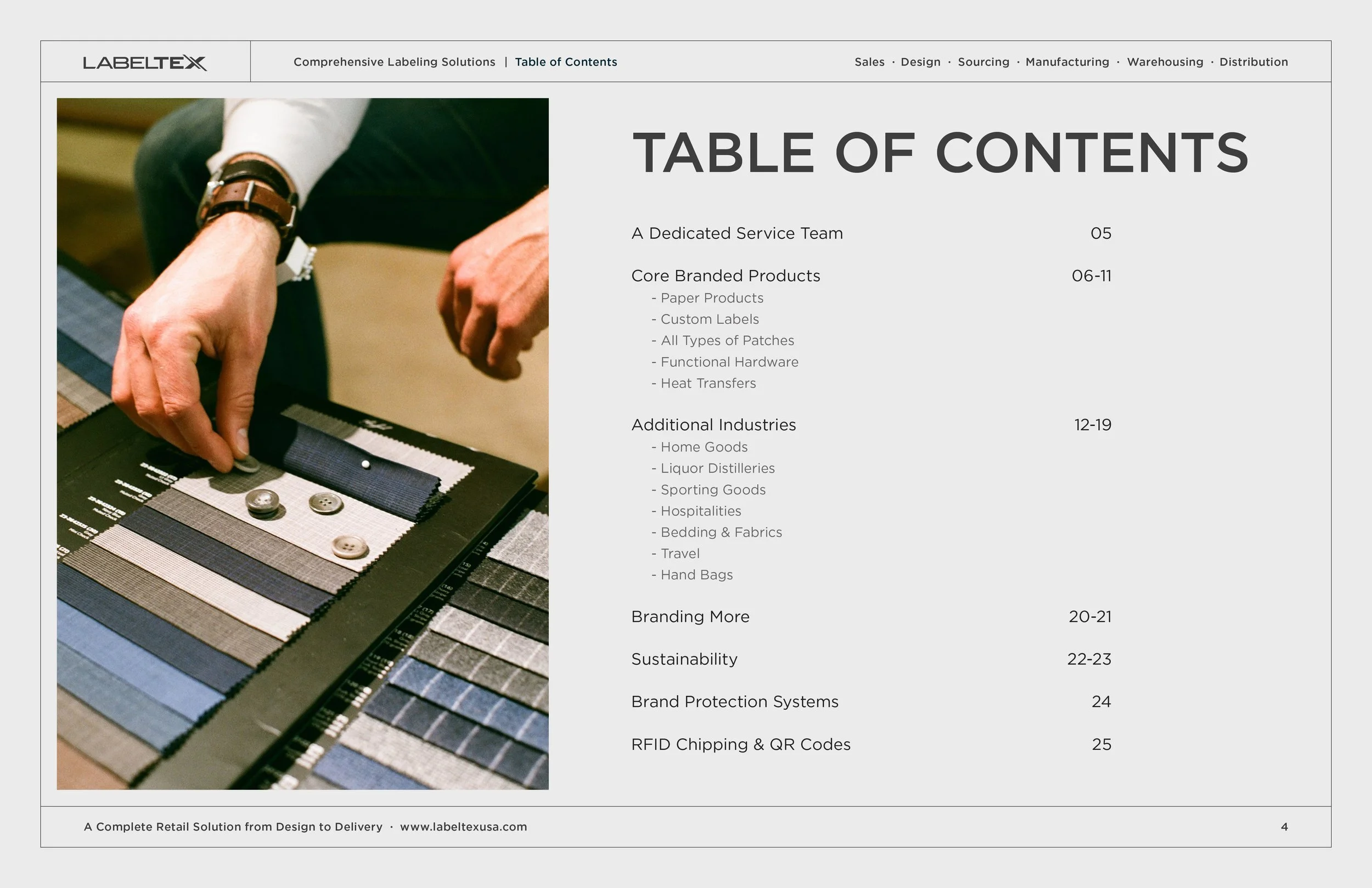Click the LABELTEX logo
This screenshot has height=888, width=1372.
(145, 61)
